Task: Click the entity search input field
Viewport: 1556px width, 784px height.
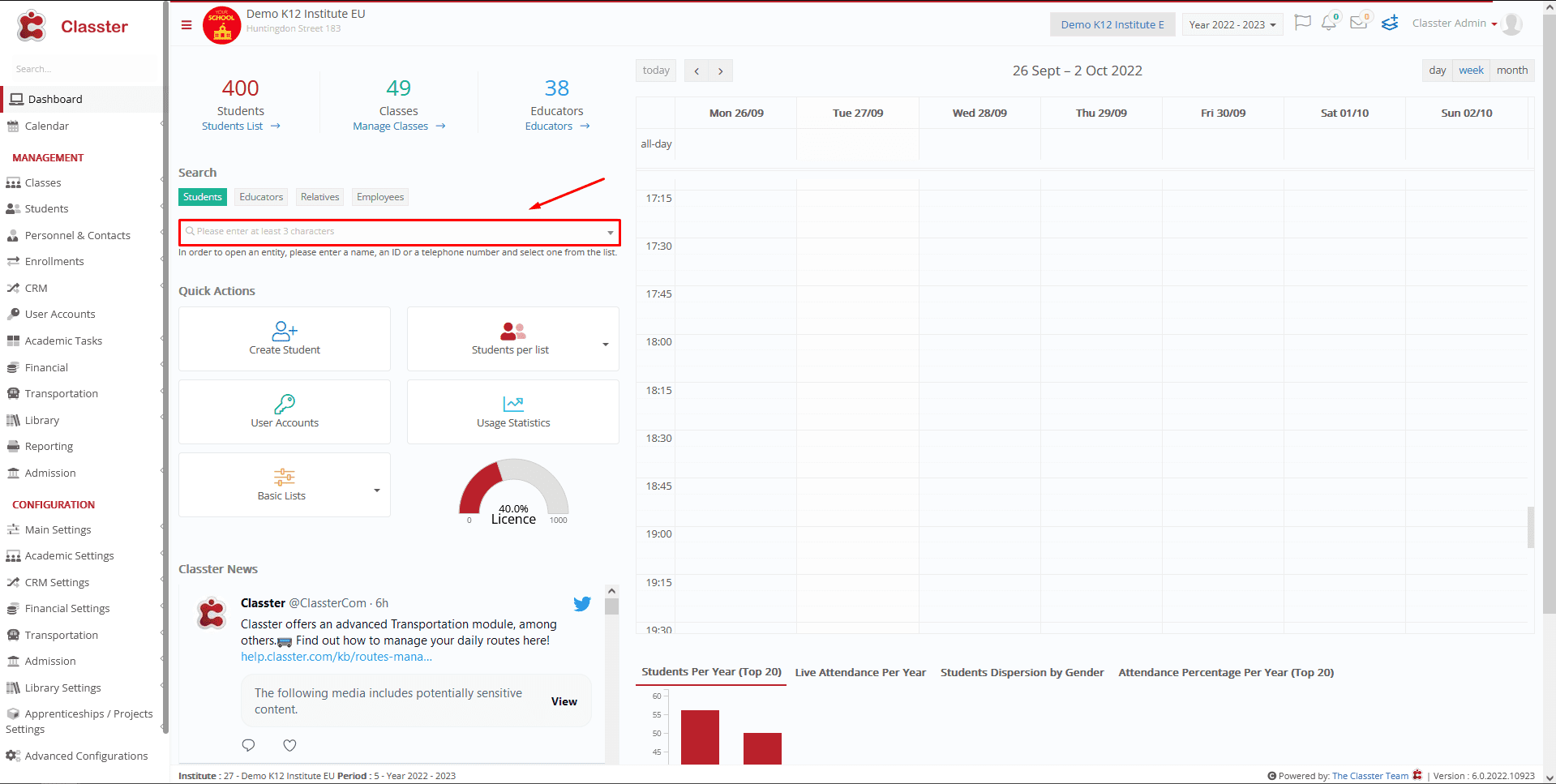Action: 400,232
